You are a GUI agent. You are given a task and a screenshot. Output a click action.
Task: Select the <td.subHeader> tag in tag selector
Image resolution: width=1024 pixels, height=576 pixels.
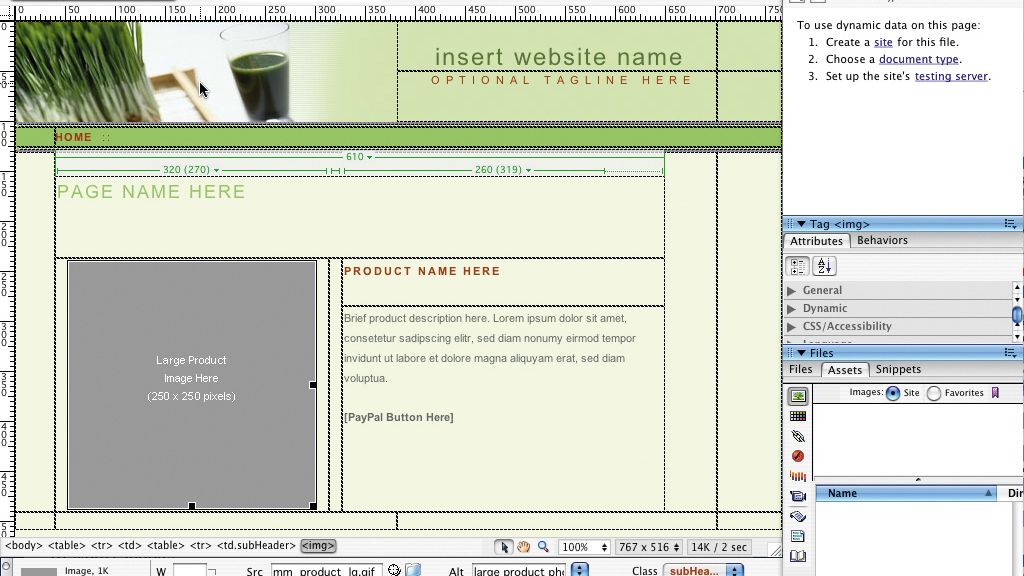[257, 545]
